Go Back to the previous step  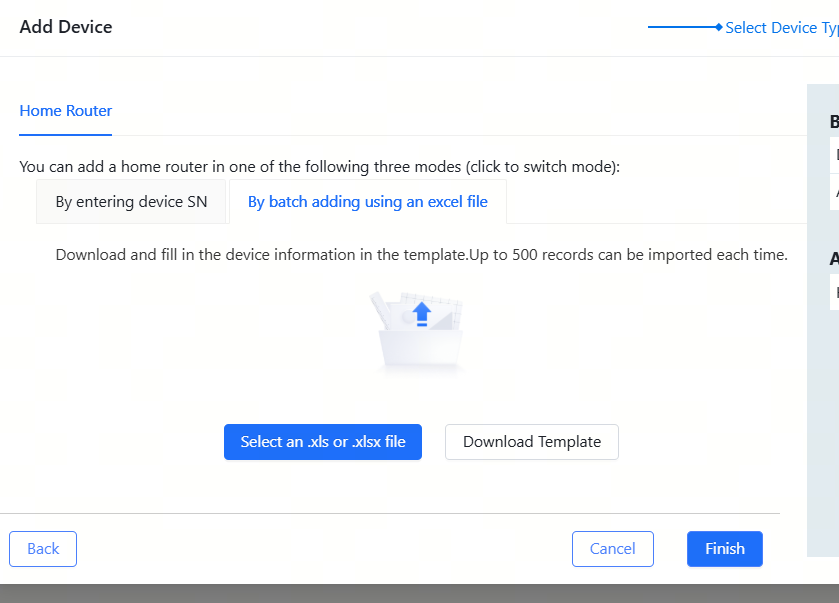[43, 549]
